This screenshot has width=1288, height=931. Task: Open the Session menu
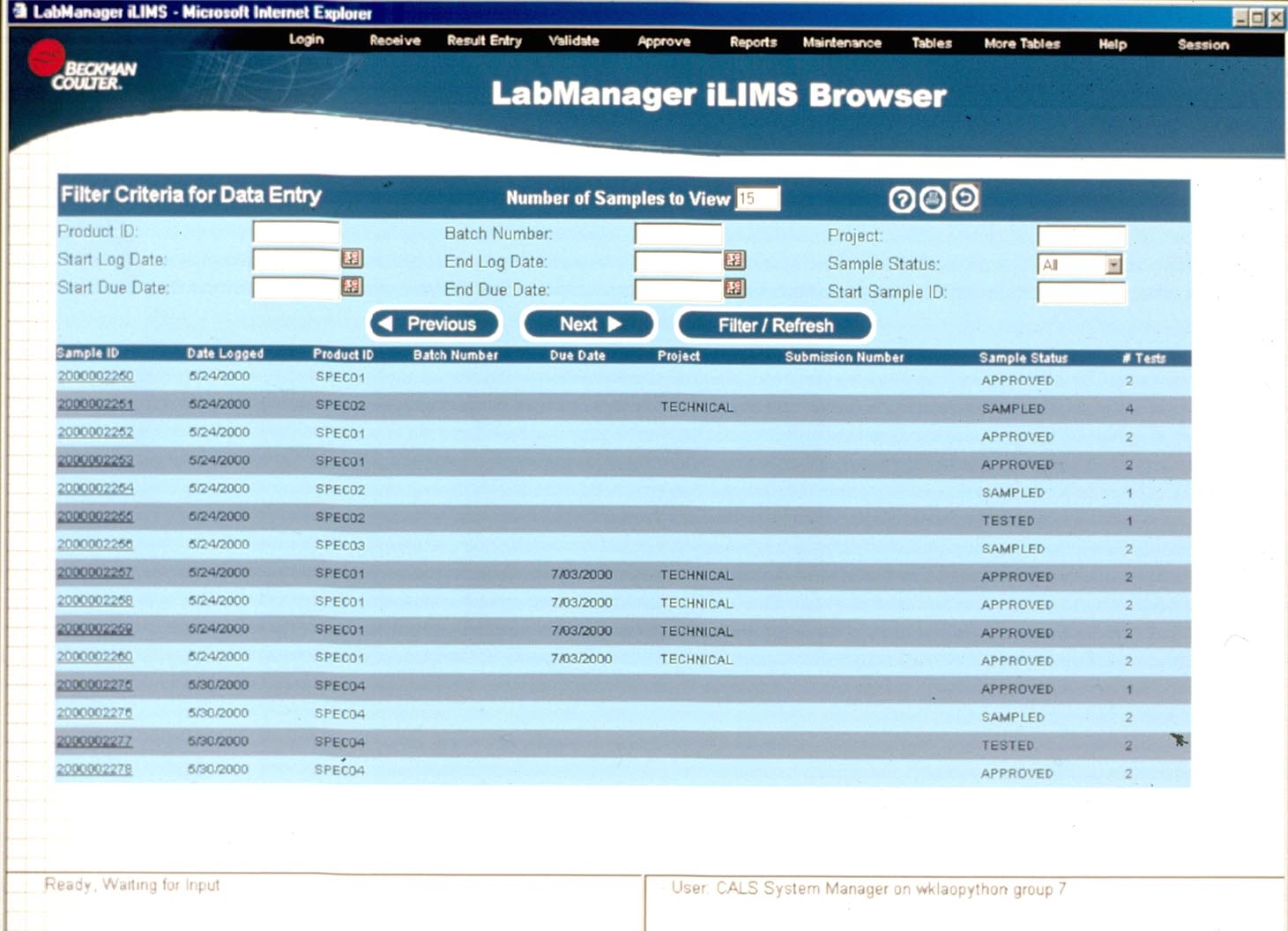(1203, 45)
